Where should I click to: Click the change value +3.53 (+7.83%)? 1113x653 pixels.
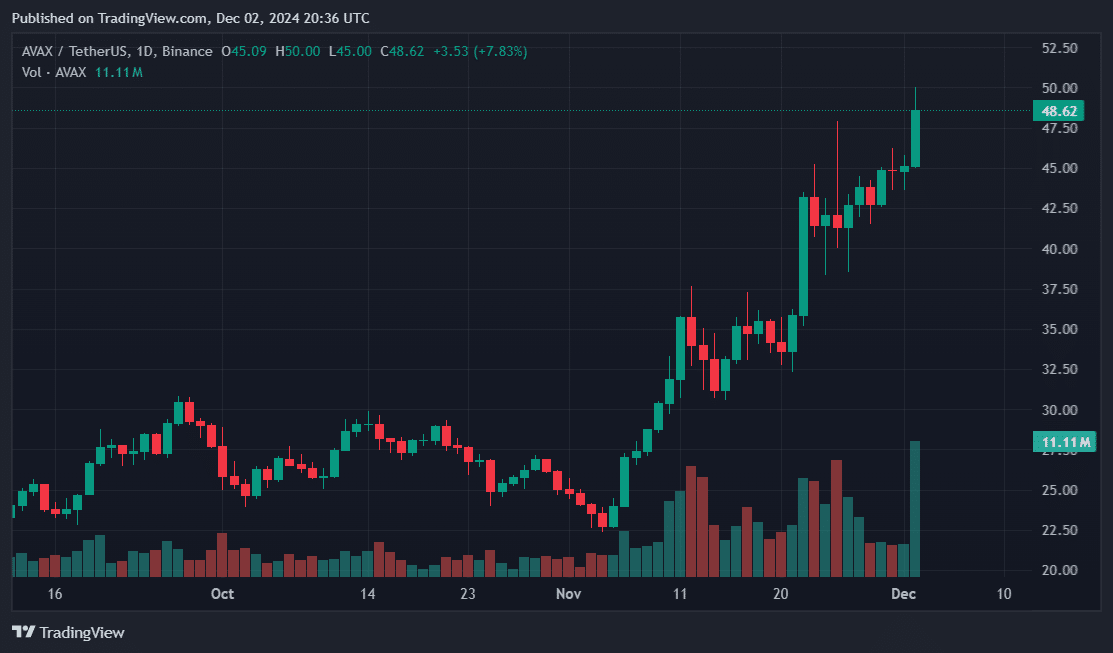(x=480, y=51)
